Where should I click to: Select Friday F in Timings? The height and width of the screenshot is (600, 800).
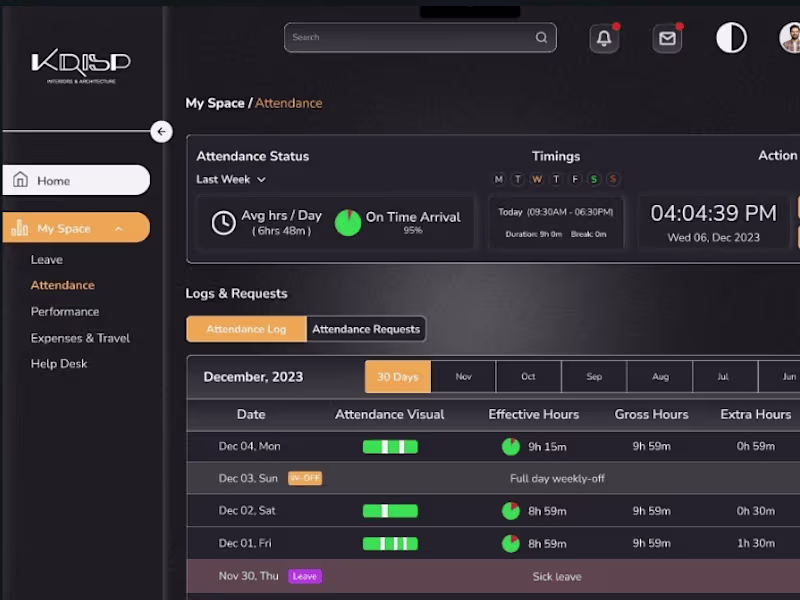click(x=575, y=179)
